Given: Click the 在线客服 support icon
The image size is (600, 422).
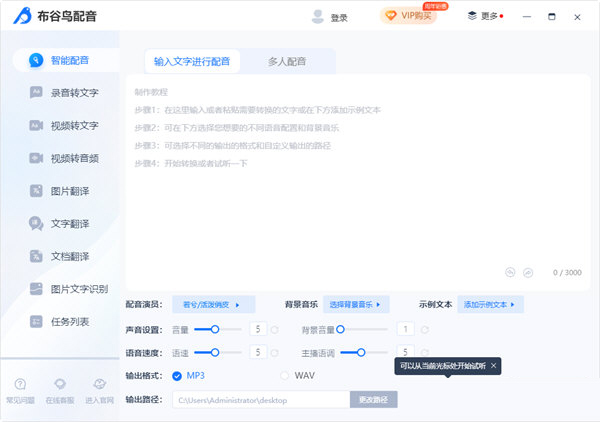Looking at the screenshot, I should tap(59, 388).
